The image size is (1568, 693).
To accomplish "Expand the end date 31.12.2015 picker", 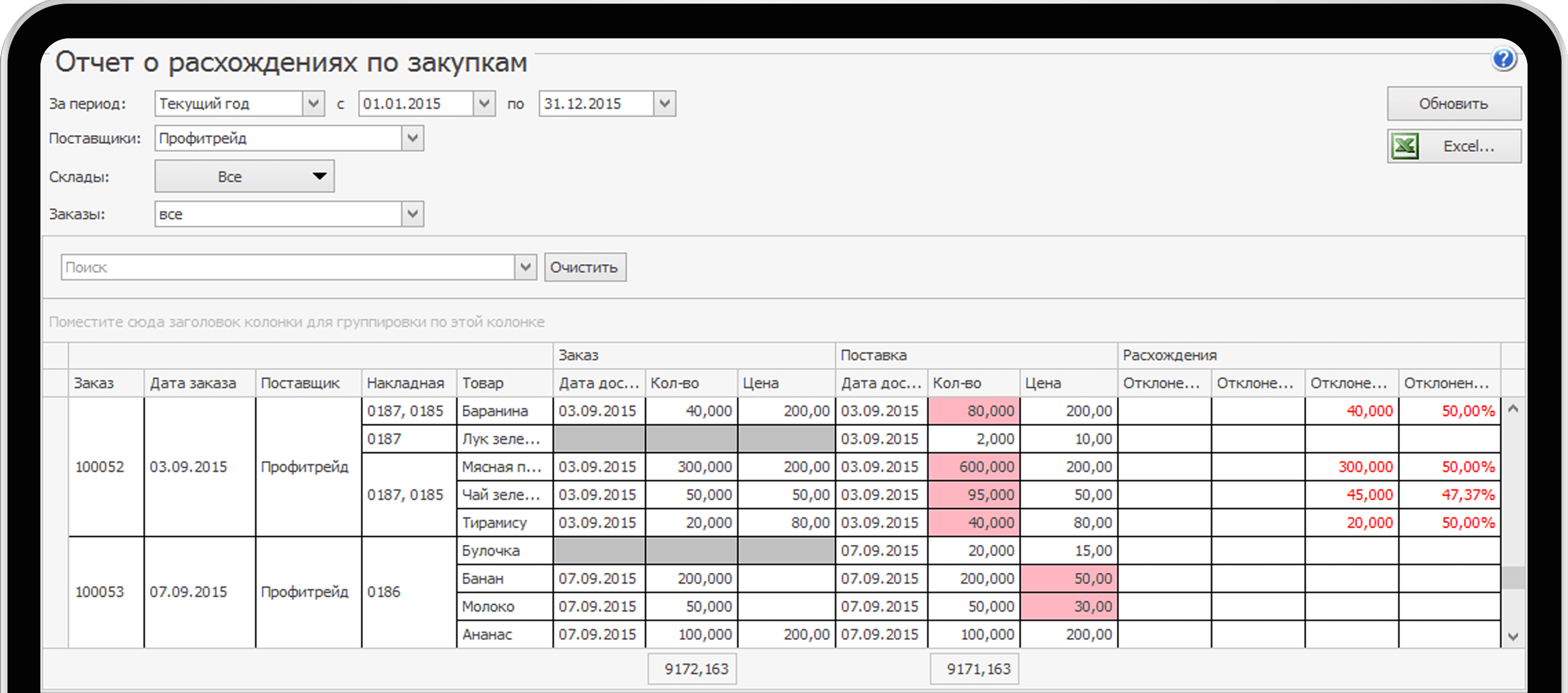I will click(x=664, y=104).
